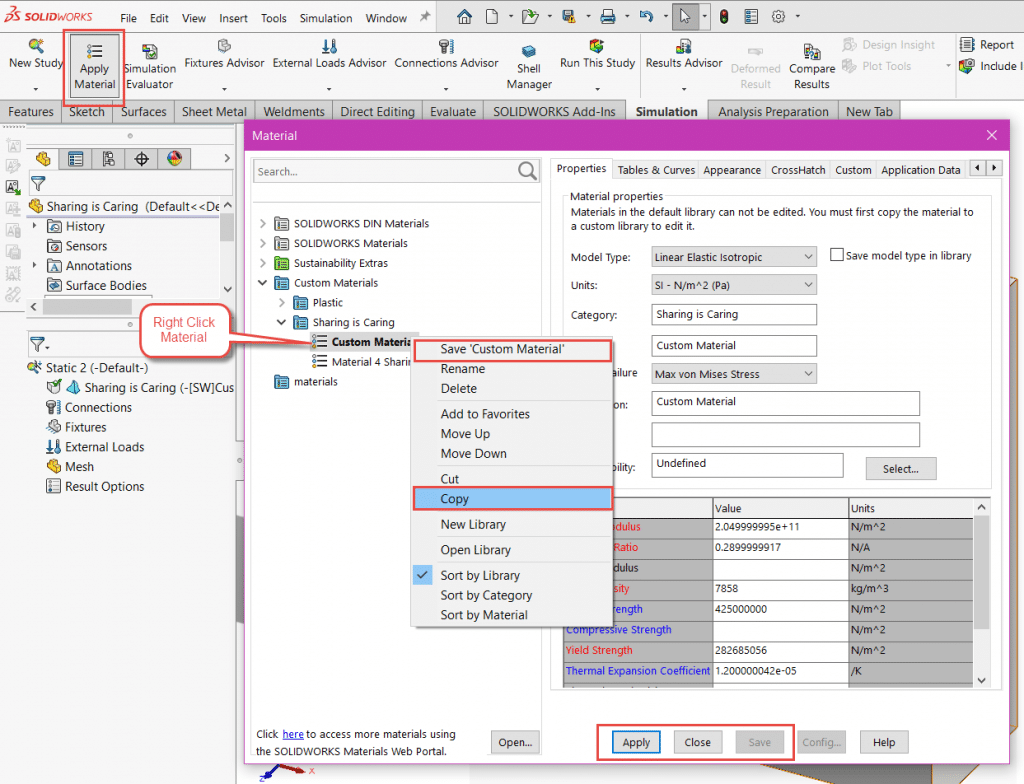
Task: Click the New document icon
Action: tap(492, 17)
